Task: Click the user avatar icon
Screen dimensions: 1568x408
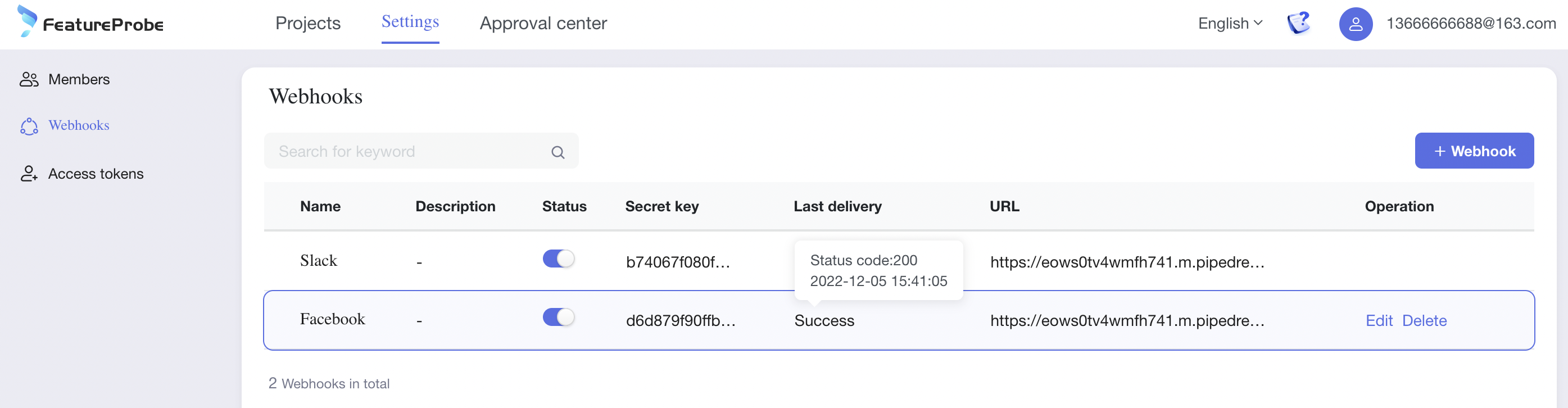Action: pos(1355,24)
